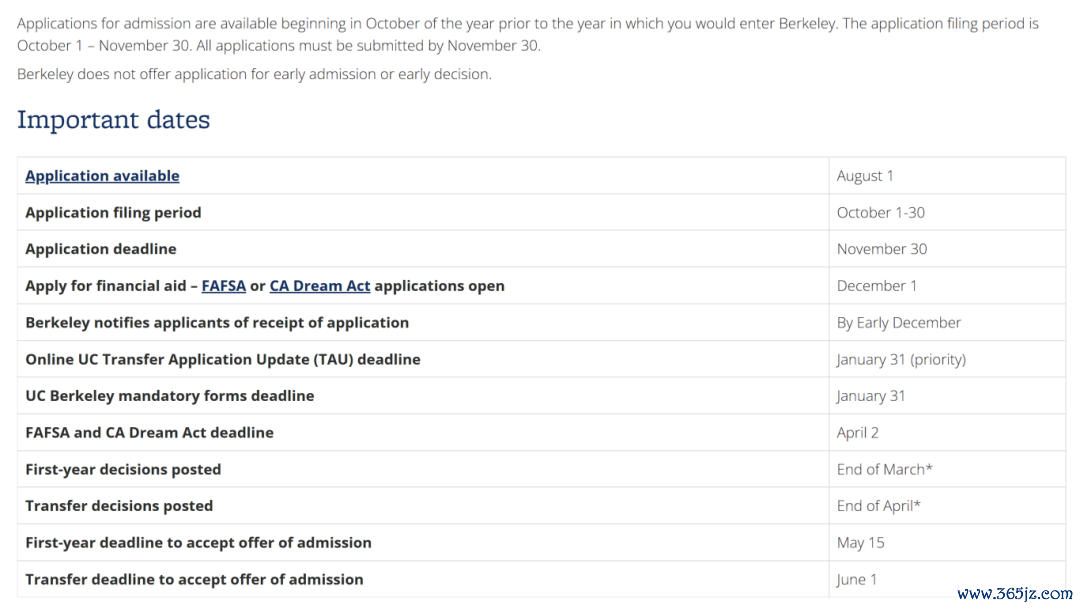Select the Important dates heading
1080x609 pixels.
(114, 120)
